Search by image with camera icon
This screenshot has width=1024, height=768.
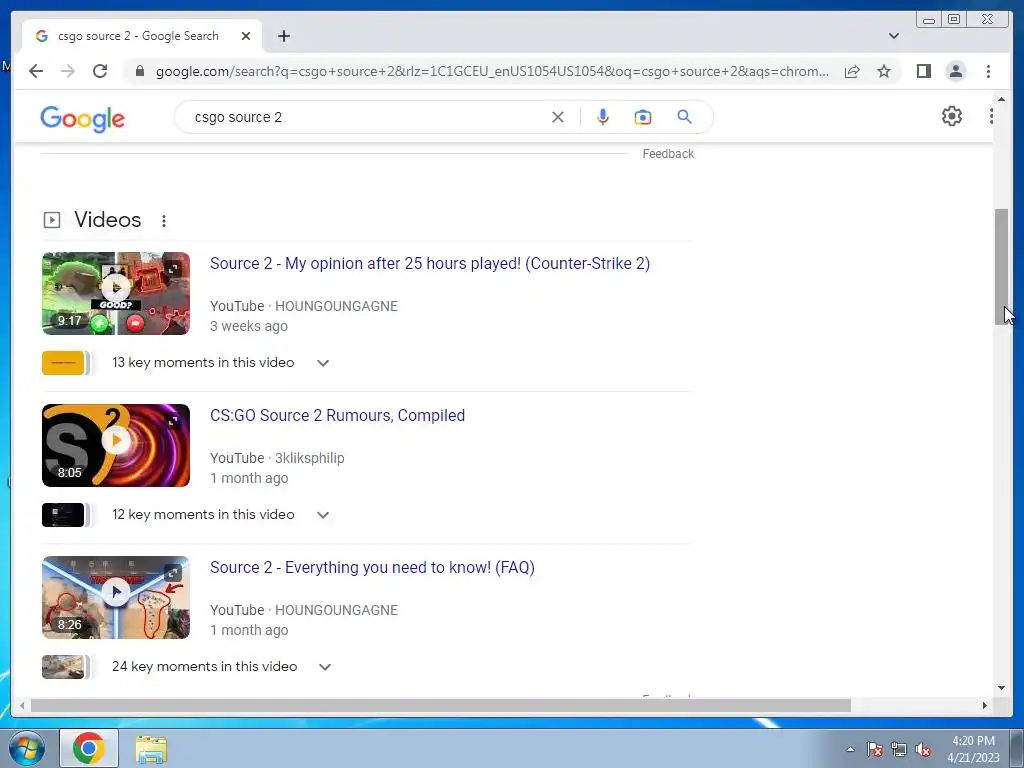tap(643, 117)
